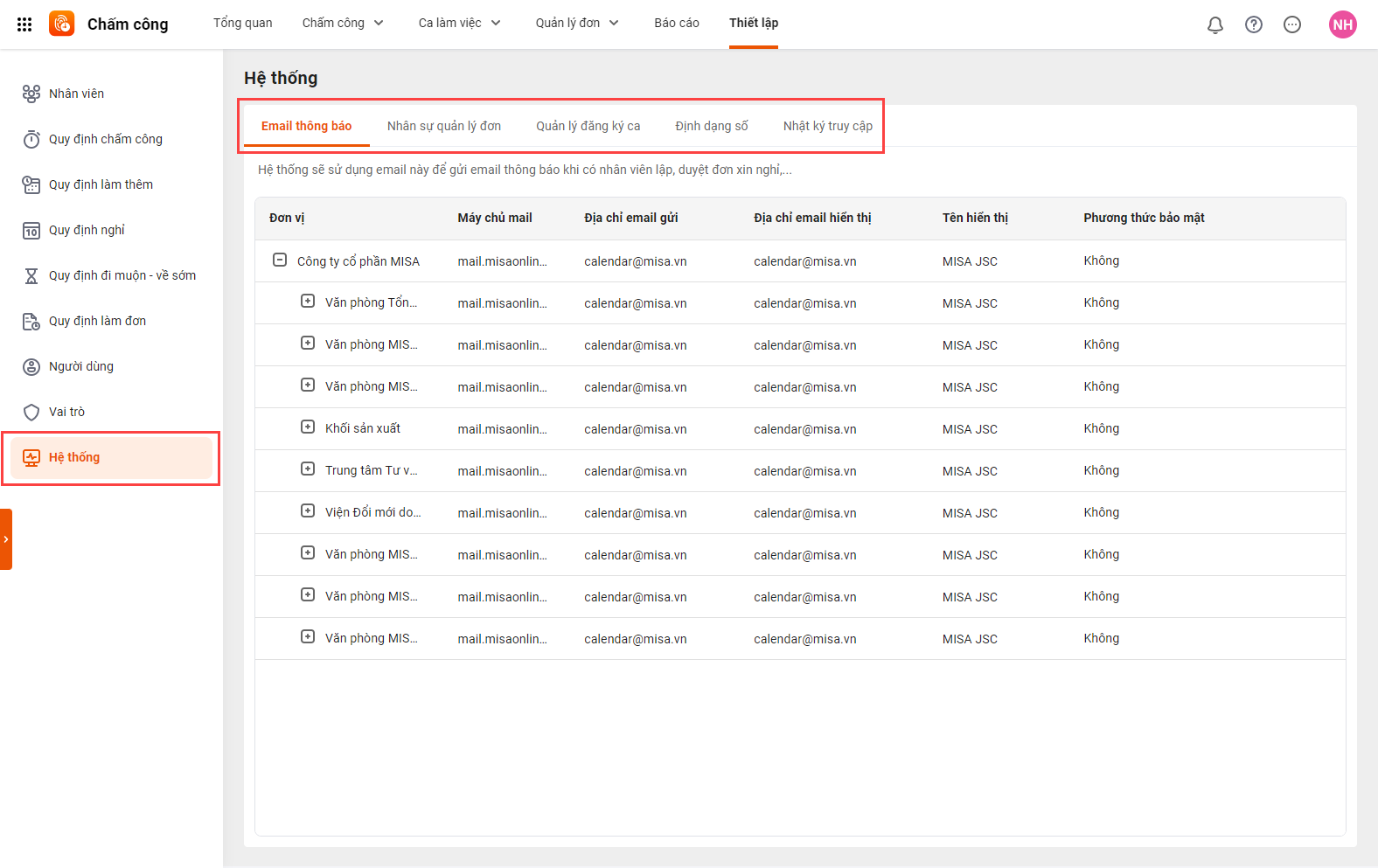Image resolution: width=1378 pixels, height=868 pixels.
Task: Go to Tổng quan in top navigation
Action: click(243, 23)
